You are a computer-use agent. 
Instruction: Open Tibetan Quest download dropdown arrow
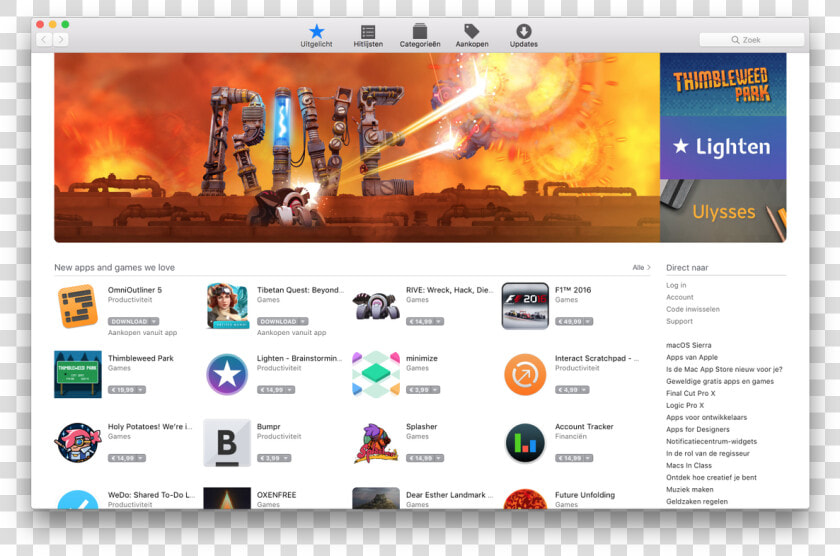pyautogui.click(x=303, y=321)
